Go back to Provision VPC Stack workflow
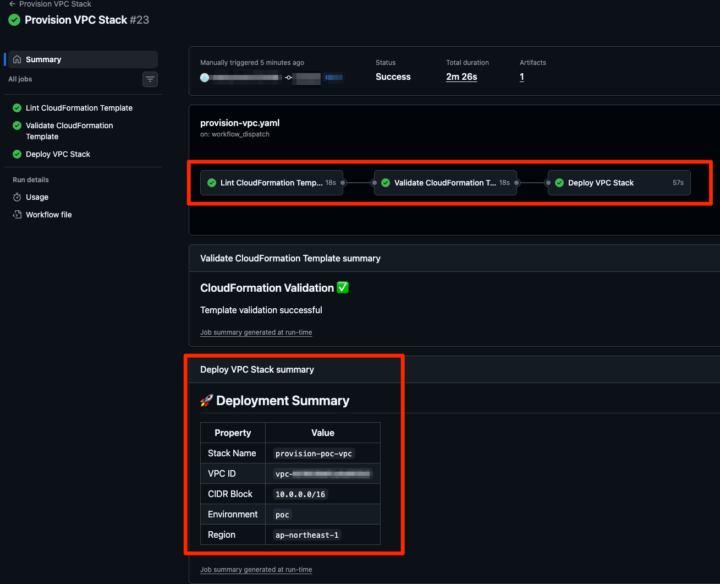 50,4
